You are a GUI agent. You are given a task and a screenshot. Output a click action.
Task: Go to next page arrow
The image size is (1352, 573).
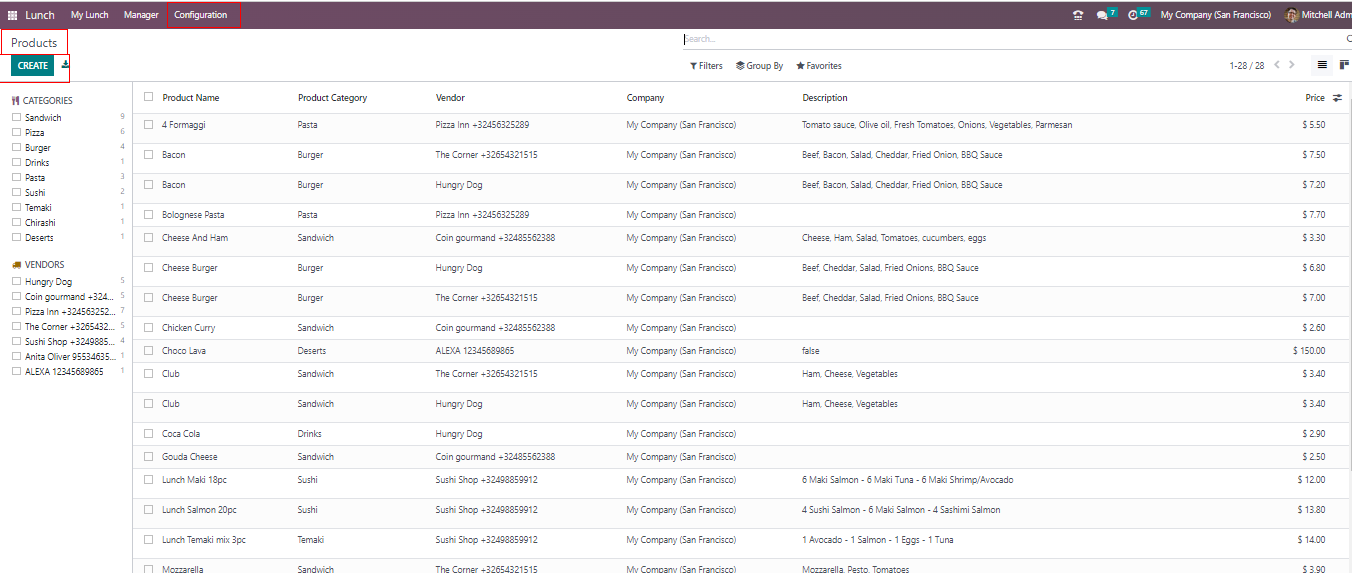point(1292,65)
